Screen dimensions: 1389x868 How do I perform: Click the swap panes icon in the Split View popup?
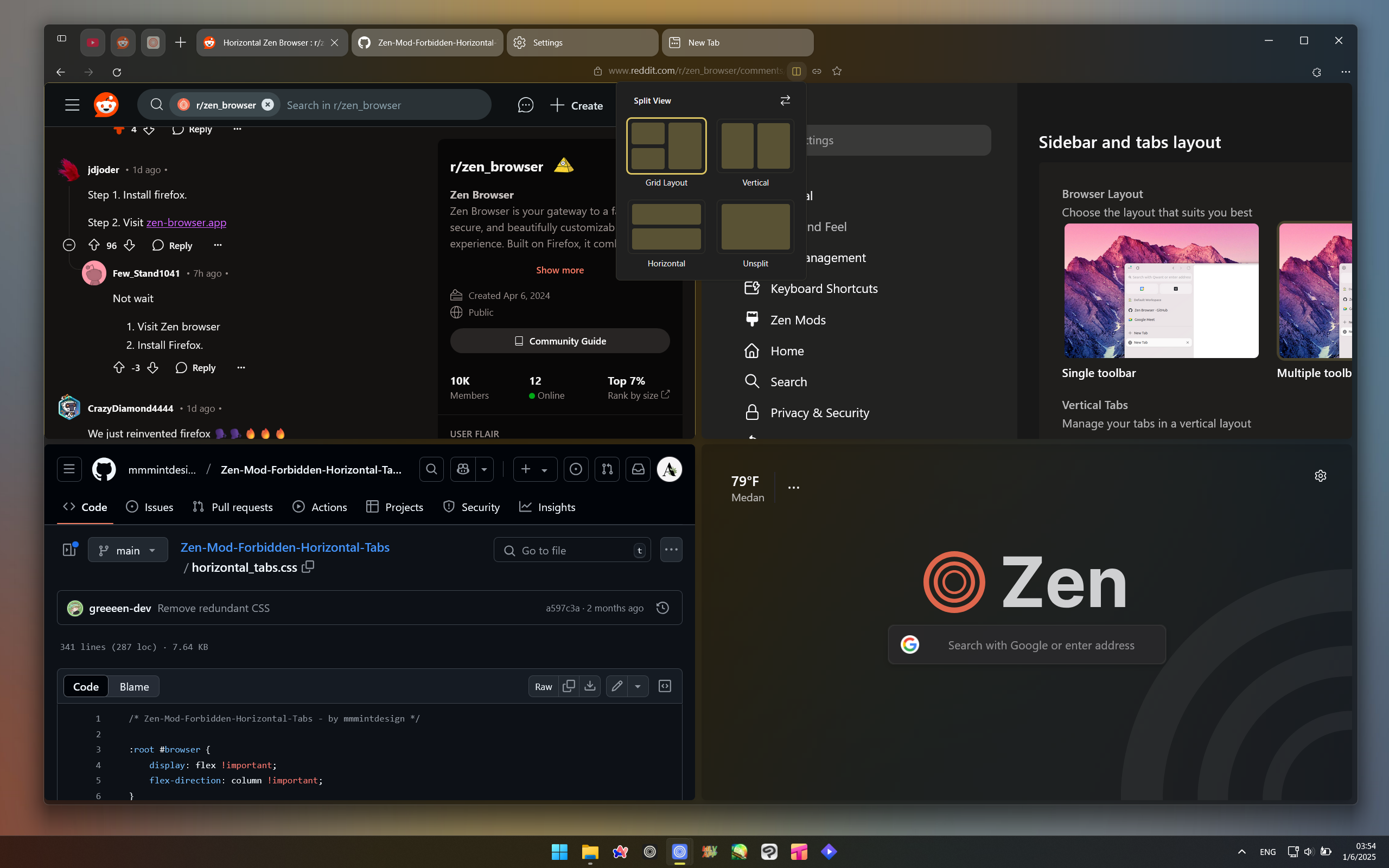785,100
